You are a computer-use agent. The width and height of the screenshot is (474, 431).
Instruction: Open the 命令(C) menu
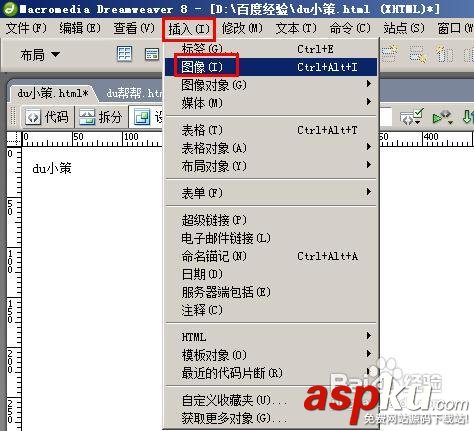(x=350, y=28)
